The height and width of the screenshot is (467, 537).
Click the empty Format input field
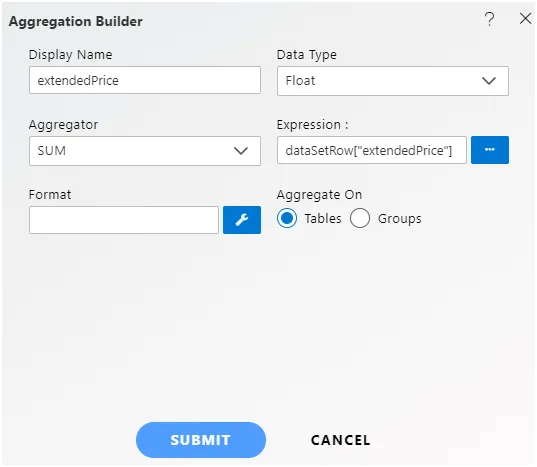124,220
